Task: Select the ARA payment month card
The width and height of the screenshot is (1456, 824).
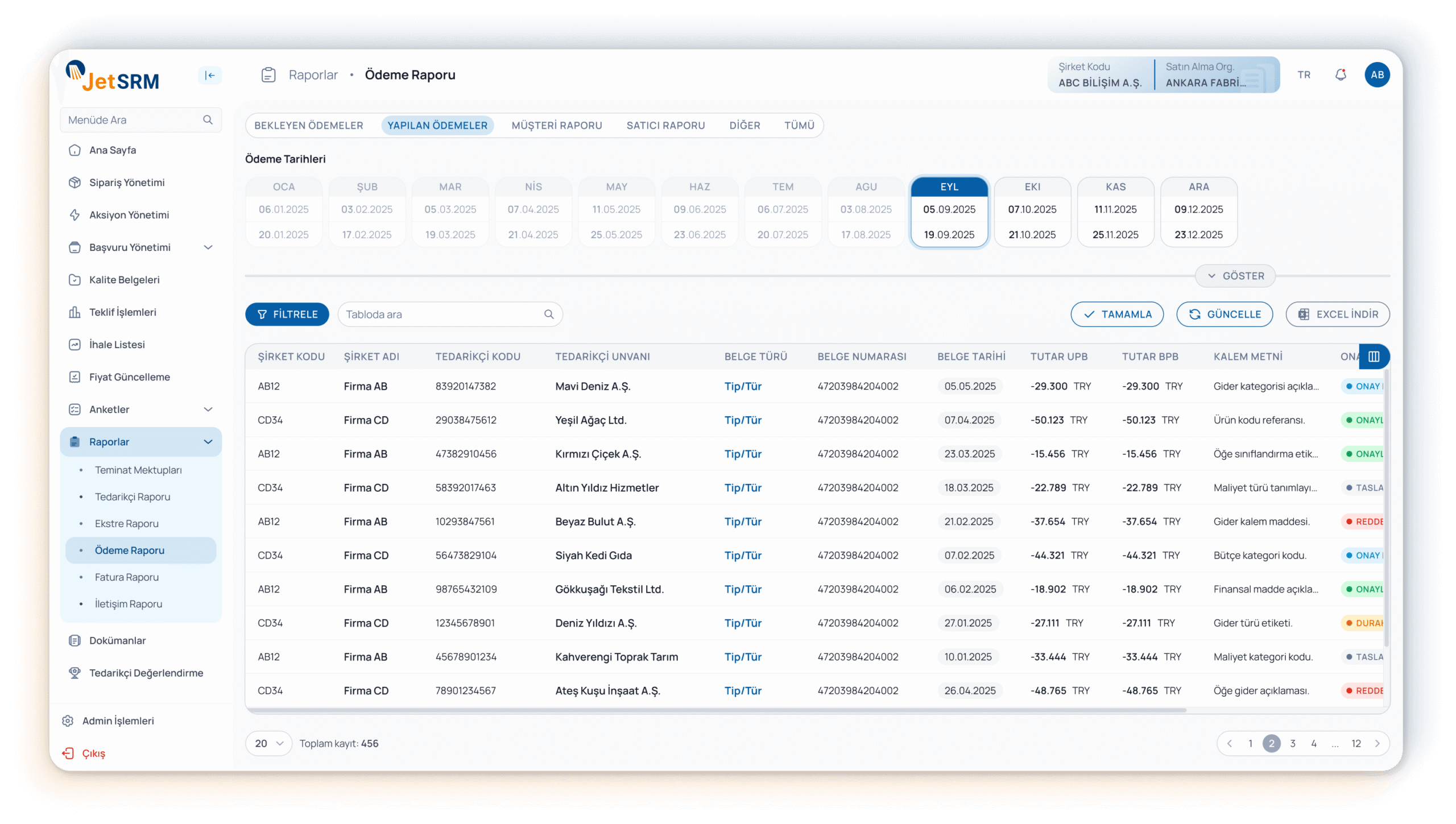Action: (1198, 212)
